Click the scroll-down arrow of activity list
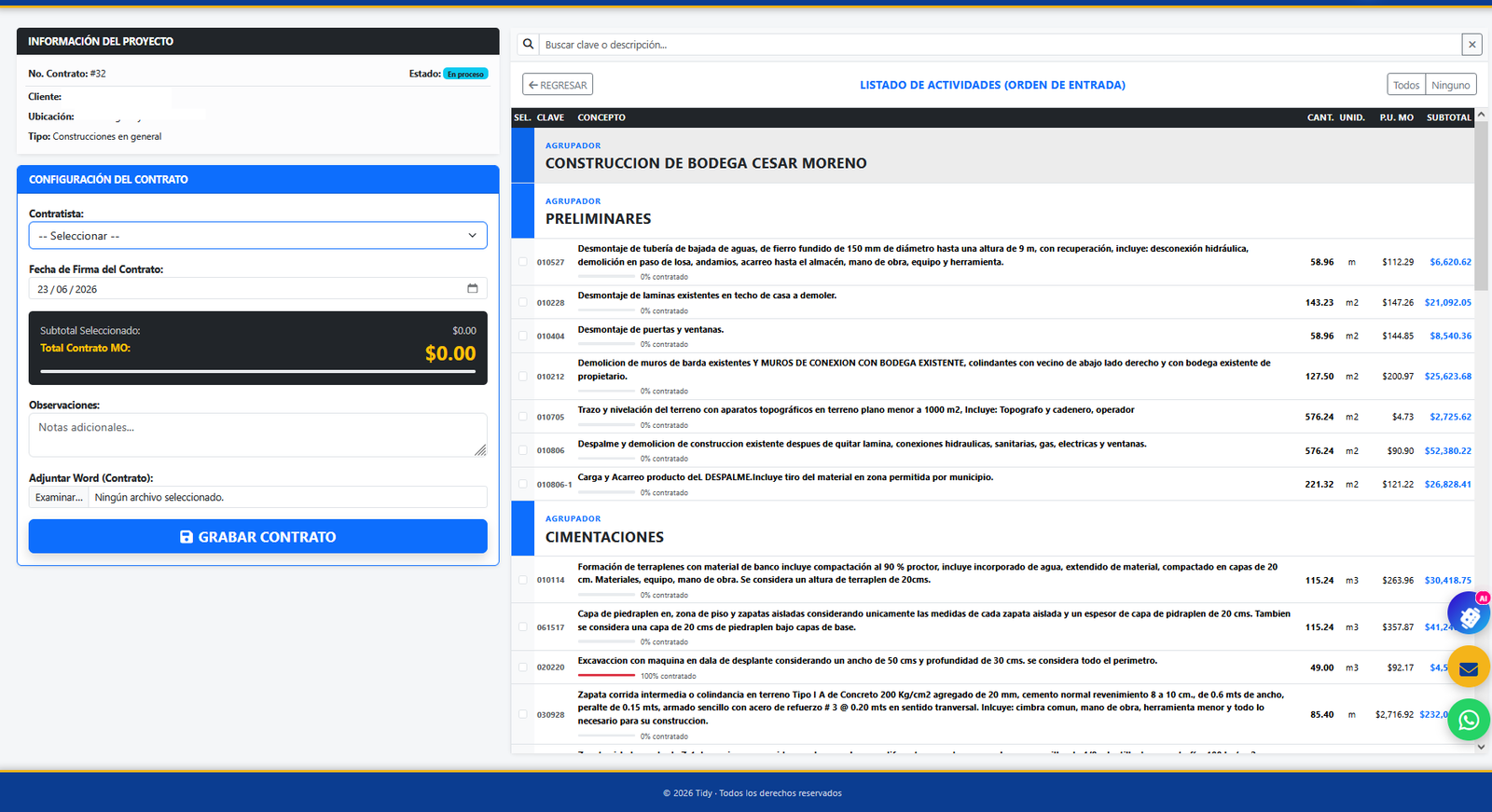Screen dimensions: 1492x812 coord(1482,747)
